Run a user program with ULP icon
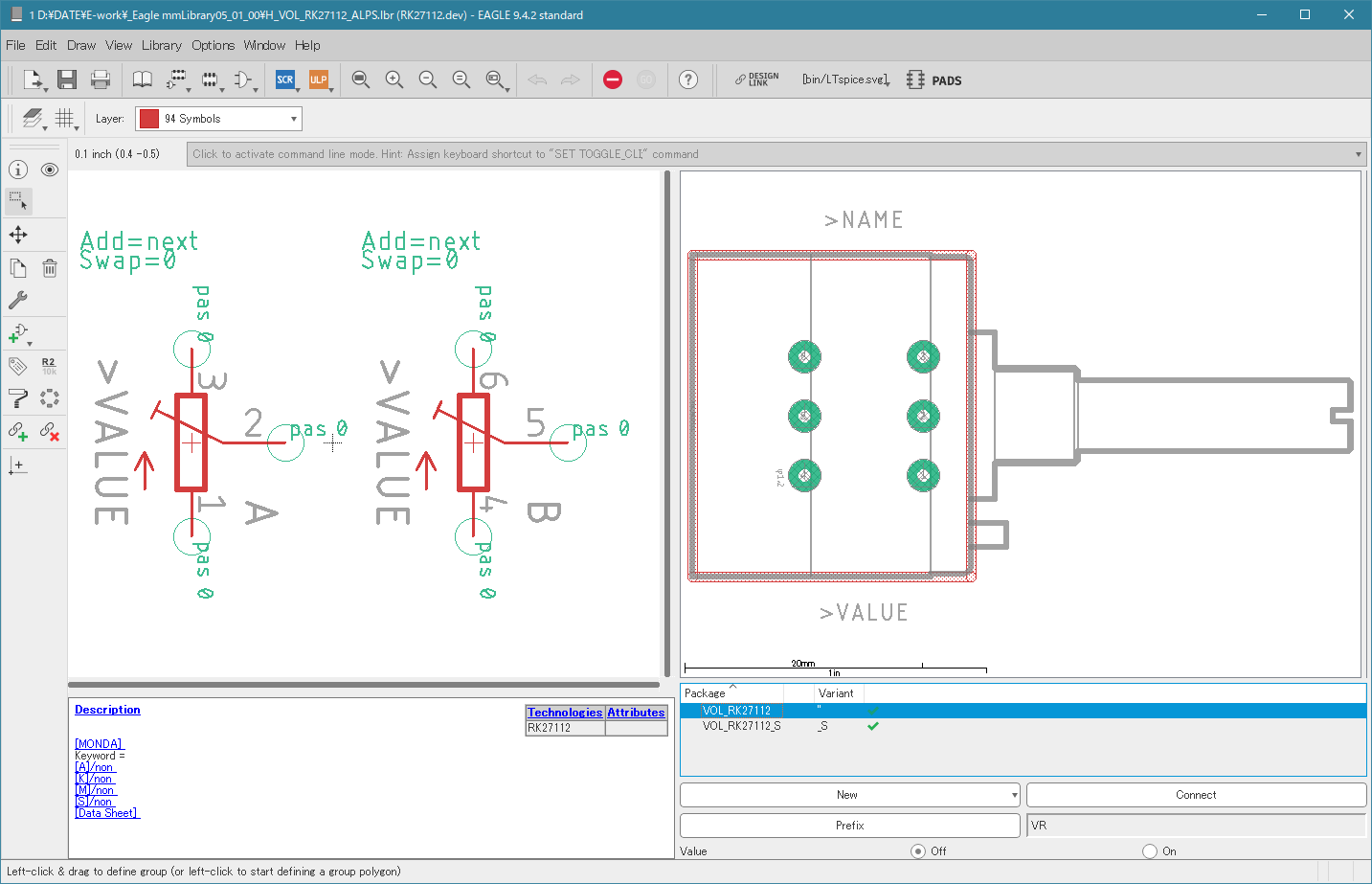The image size is (1372, 884). [319, 79]
